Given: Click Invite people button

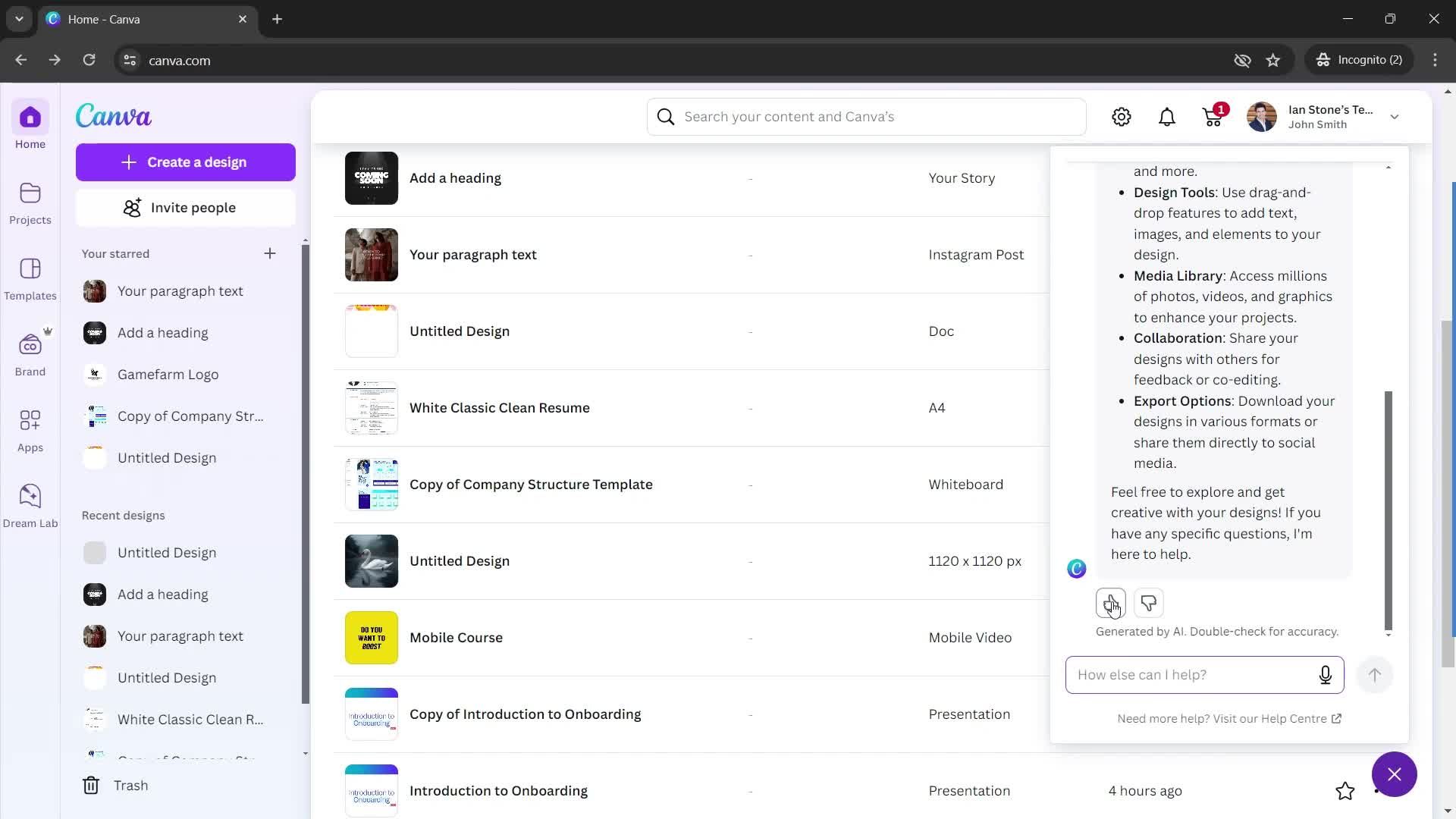Looking at the screenshot, I should tap(186, 208).
